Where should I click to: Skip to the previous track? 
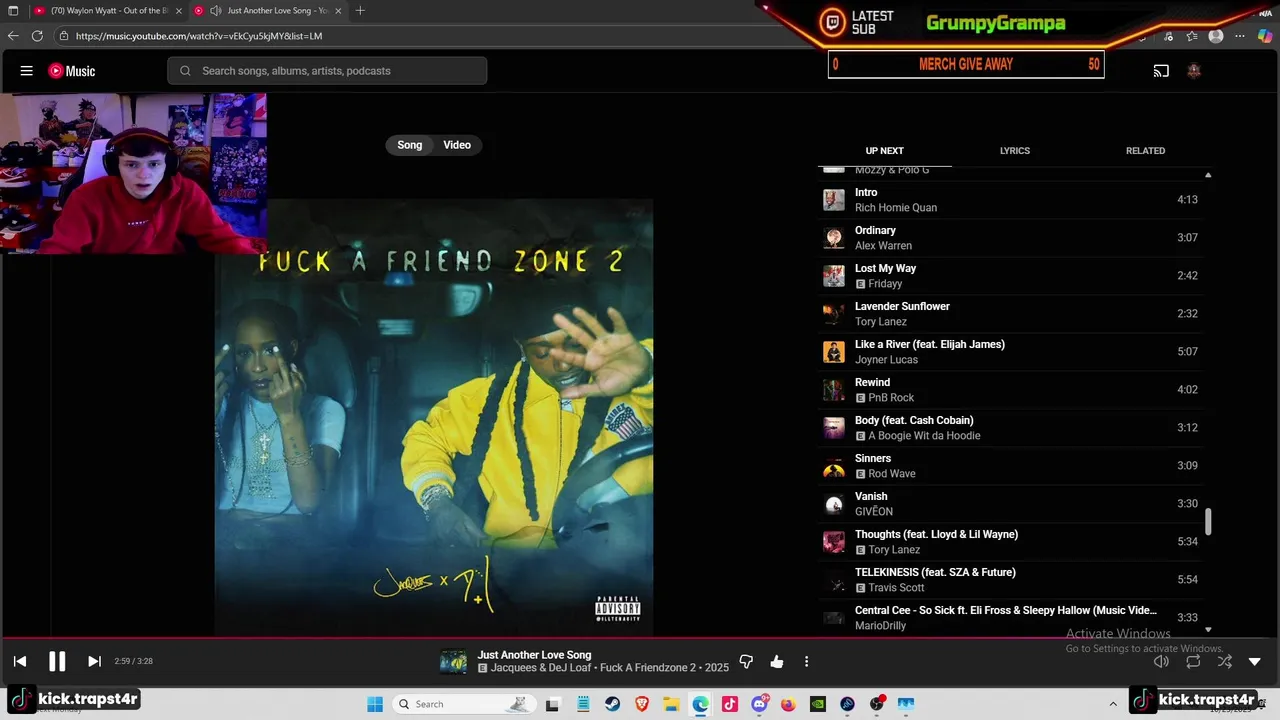20,661
